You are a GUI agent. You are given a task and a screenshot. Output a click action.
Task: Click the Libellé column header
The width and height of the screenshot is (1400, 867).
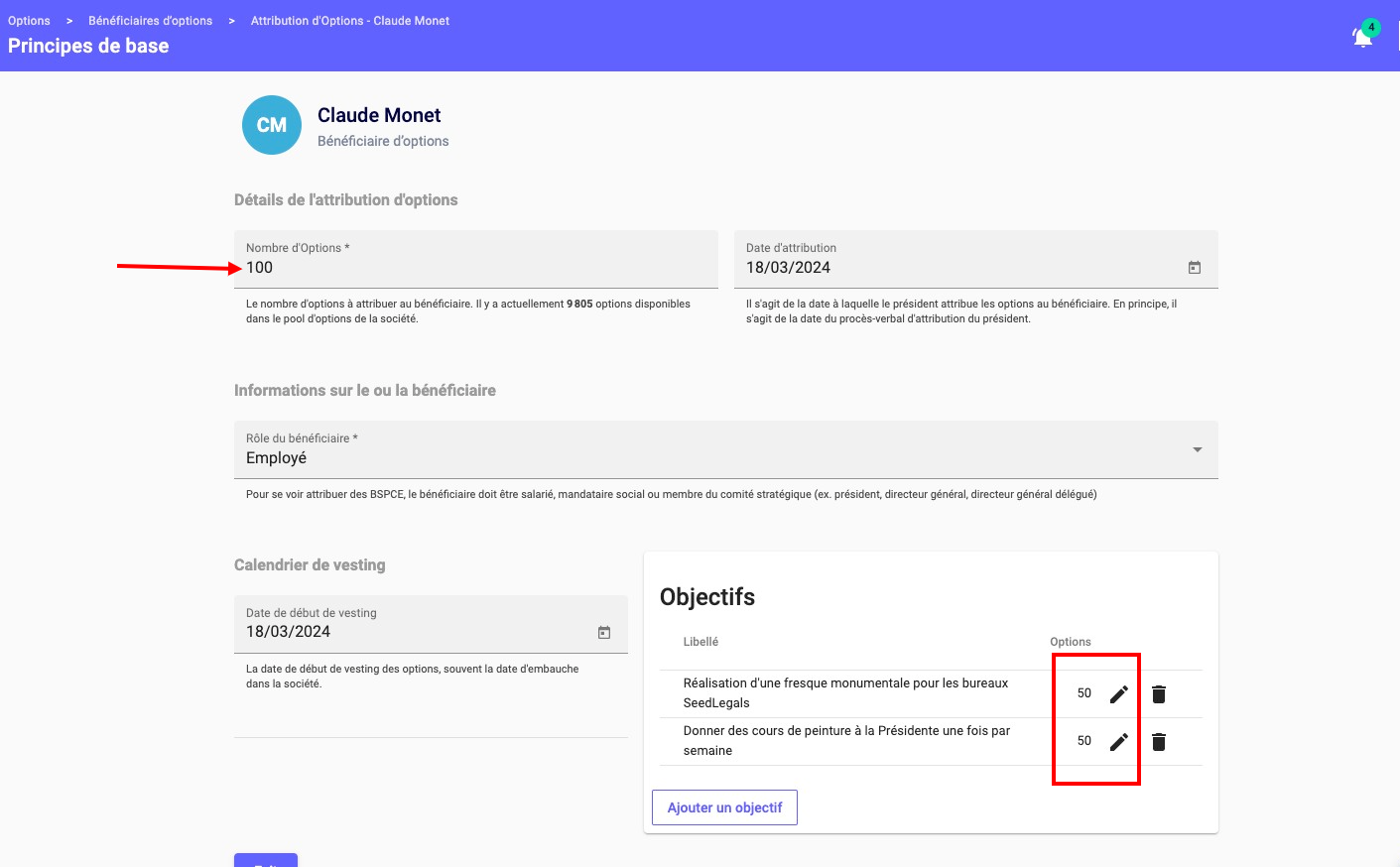(x=700, y=642)
